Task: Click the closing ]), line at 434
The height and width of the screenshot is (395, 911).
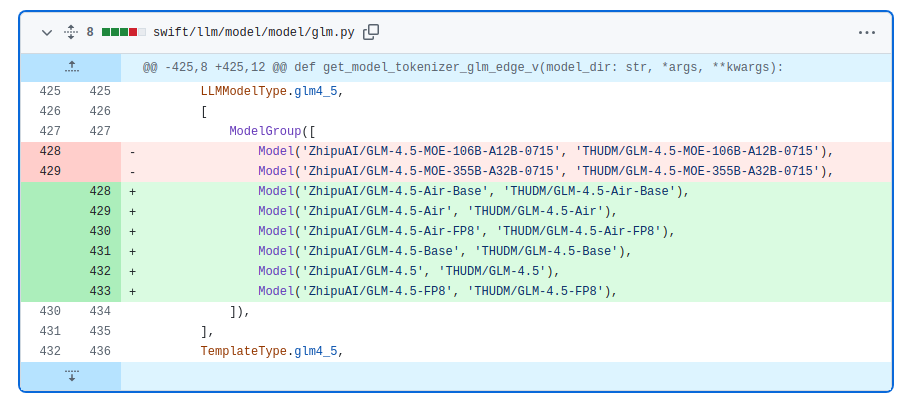Action: [506, 311]
